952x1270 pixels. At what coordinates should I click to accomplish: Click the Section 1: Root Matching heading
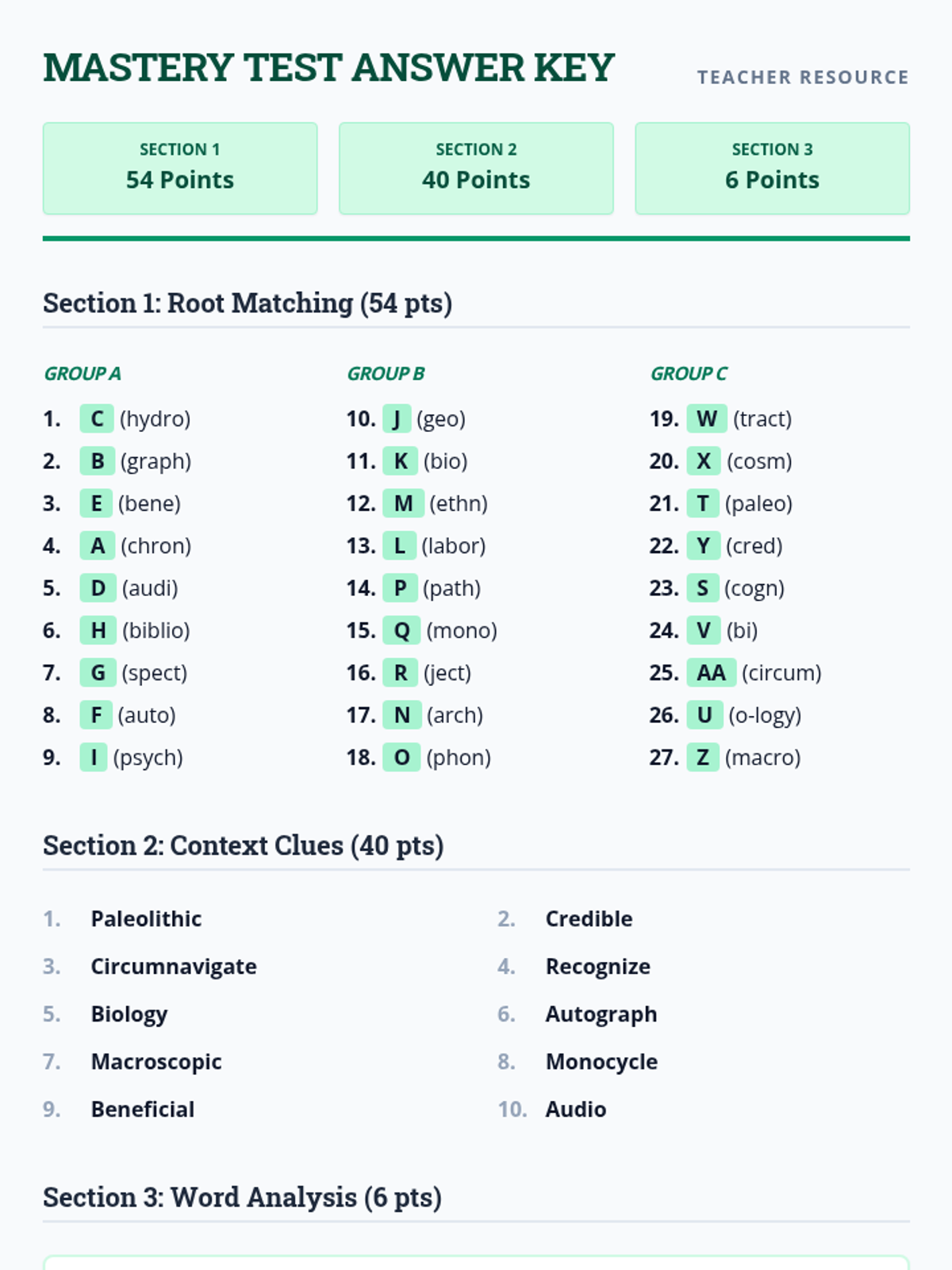pyautogui.click(x=248, y=303)
